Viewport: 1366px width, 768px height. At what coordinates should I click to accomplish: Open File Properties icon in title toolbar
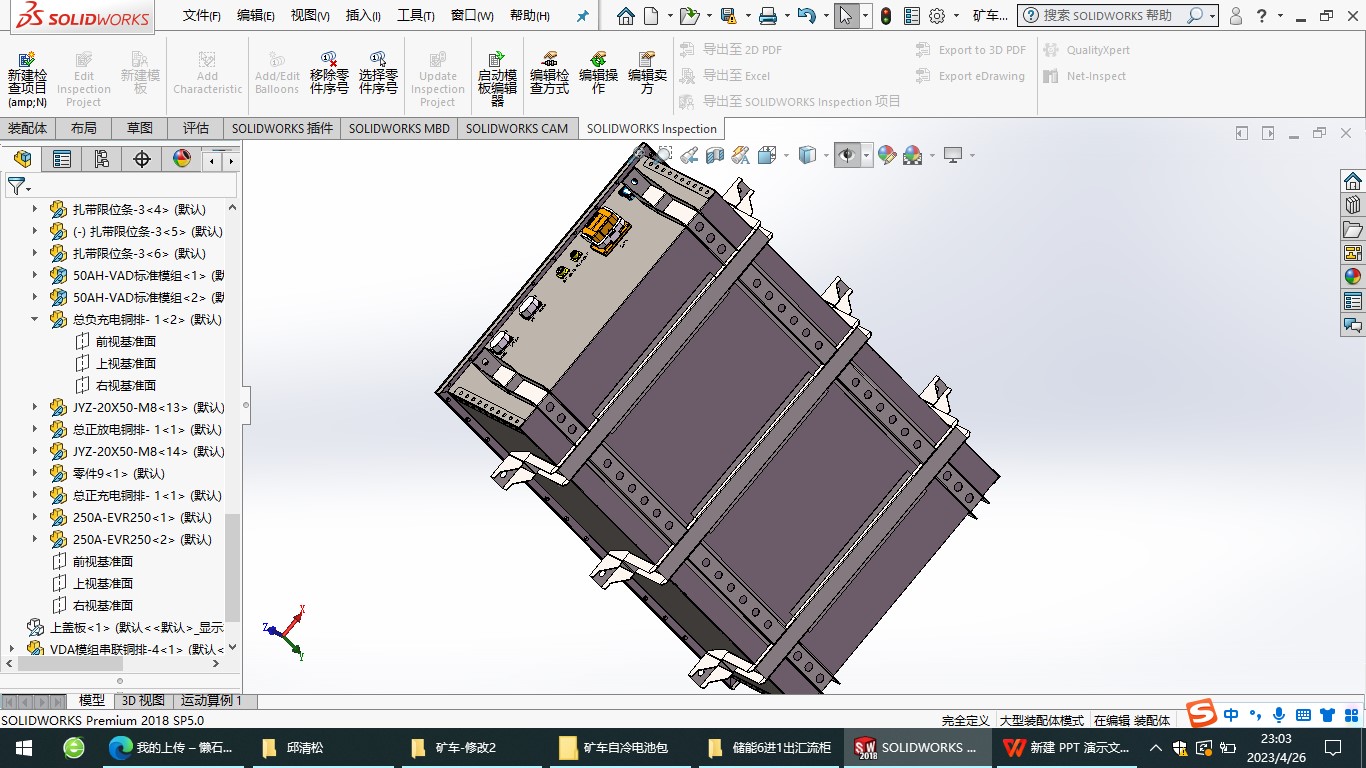(x=911, y=16)
